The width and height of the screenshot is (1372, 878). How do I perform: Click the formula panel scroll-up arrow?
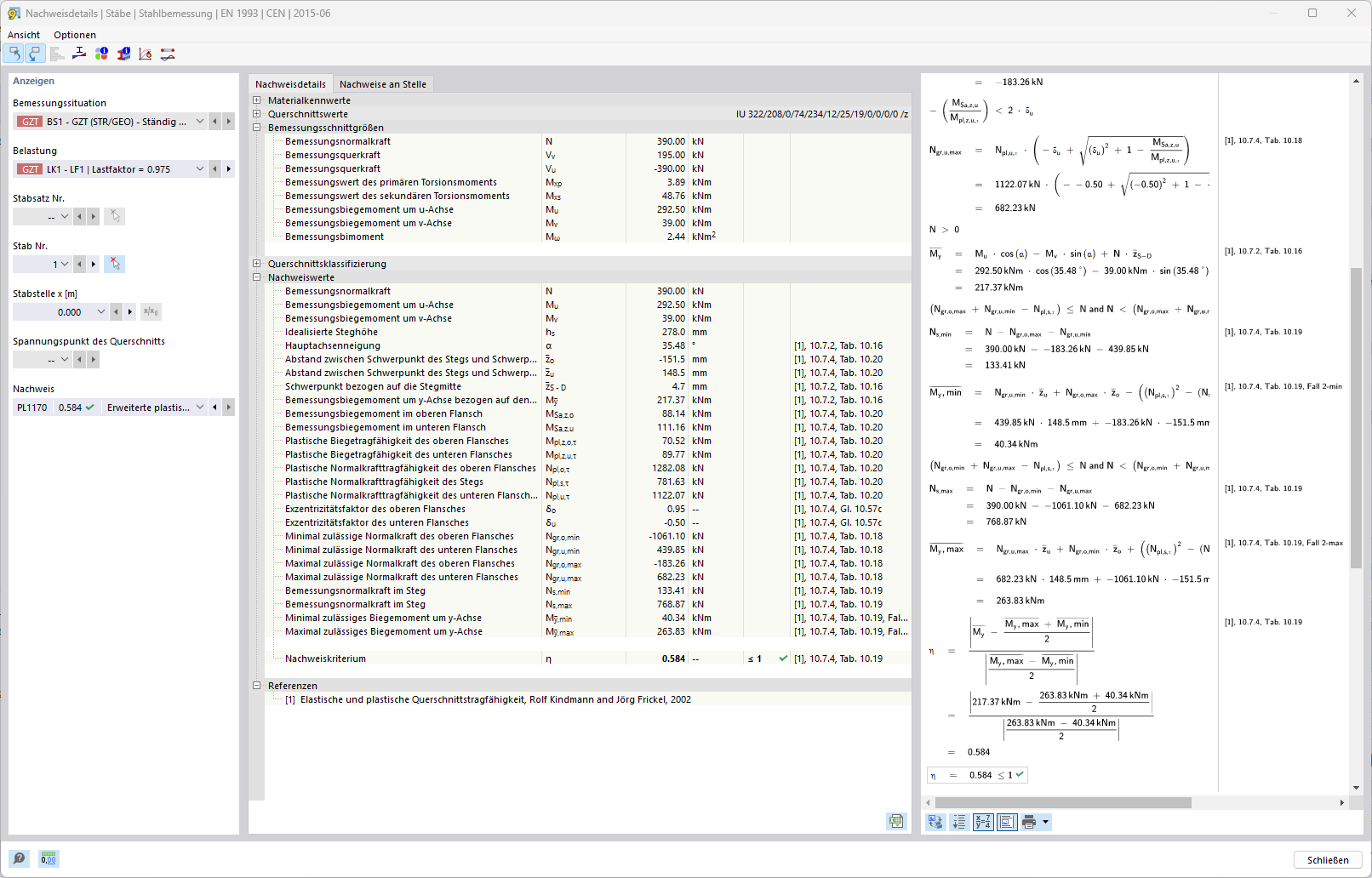point(1356,81)
